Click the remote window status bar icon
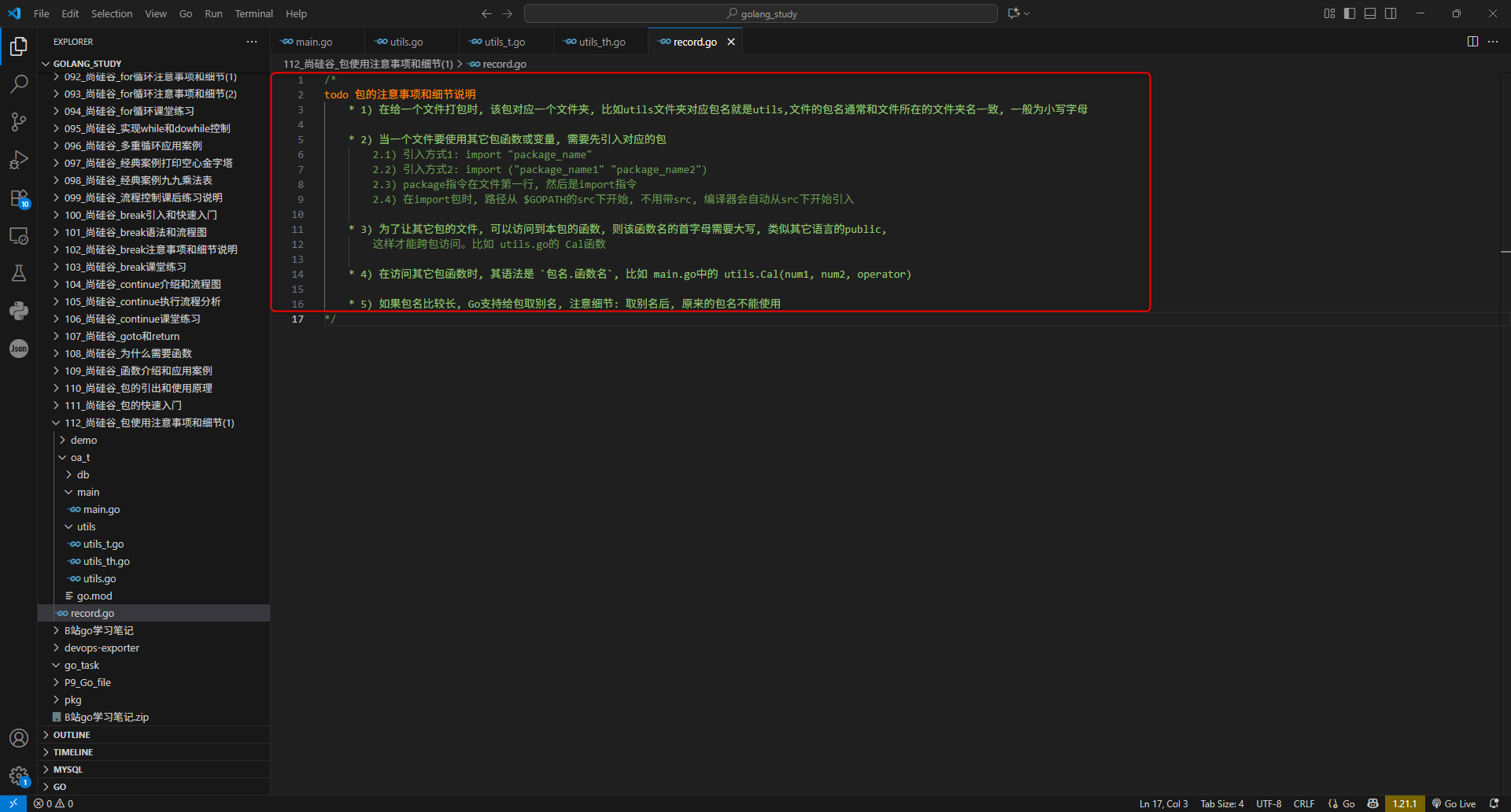 click(x=13, y=803)
